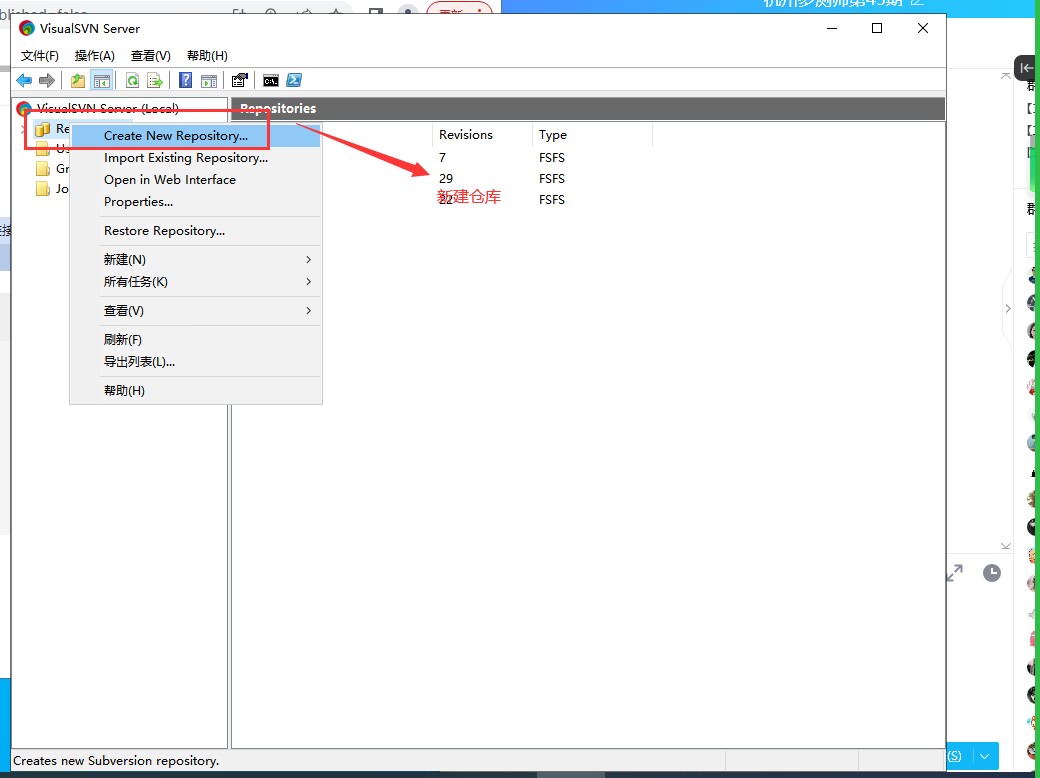Choose 帮助(H) in context menu

(x=196, y=391)
